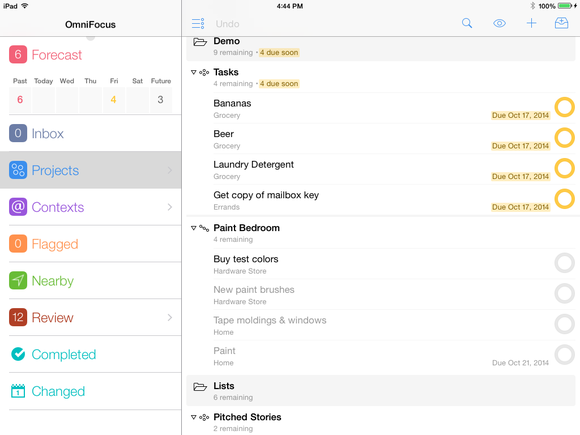This screenshot has width=580, height=435.
Task: Tap the Review row chevron
Action: [x=170, y=317]
